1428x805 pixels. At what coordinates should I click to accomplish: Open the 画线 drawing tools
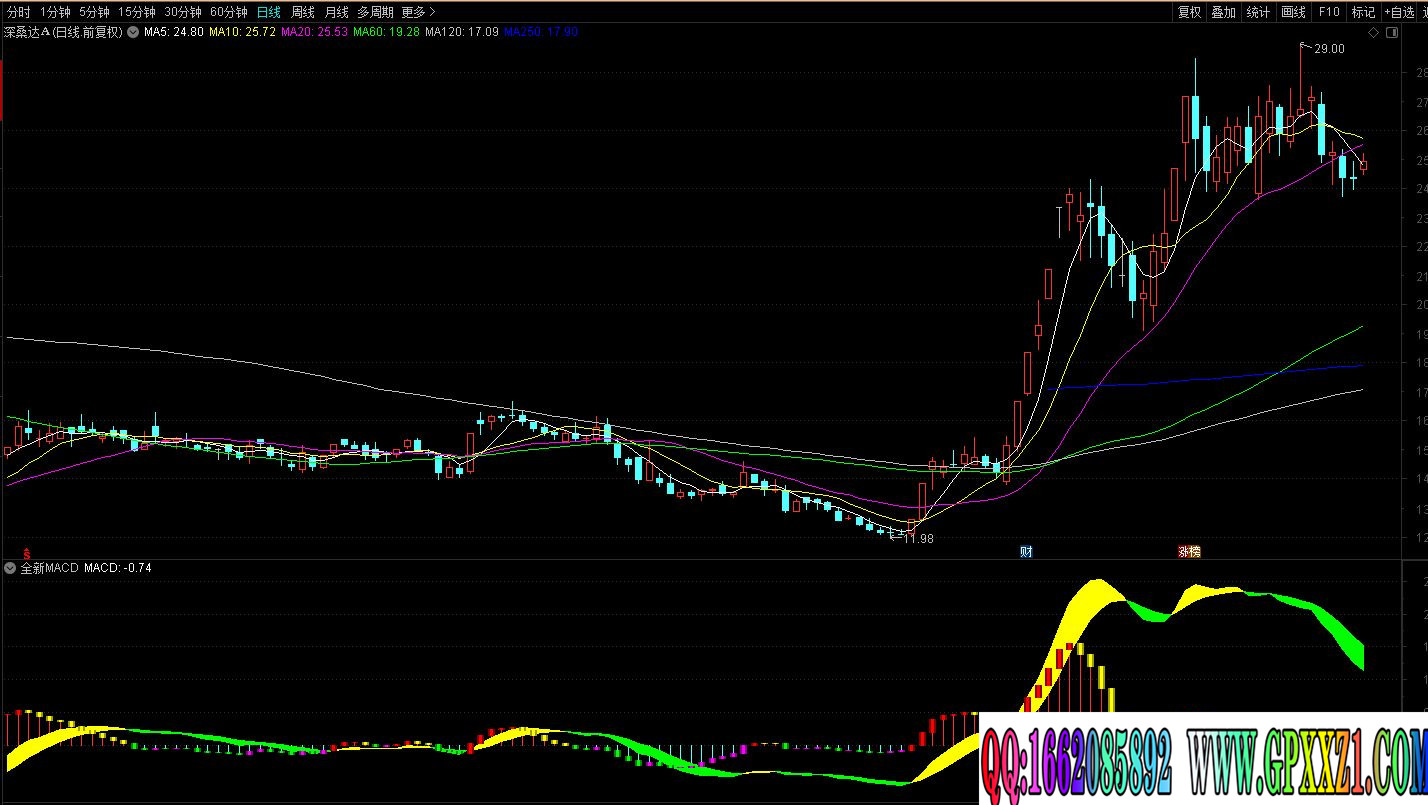pyautogui.click(x=1293, y=12)
